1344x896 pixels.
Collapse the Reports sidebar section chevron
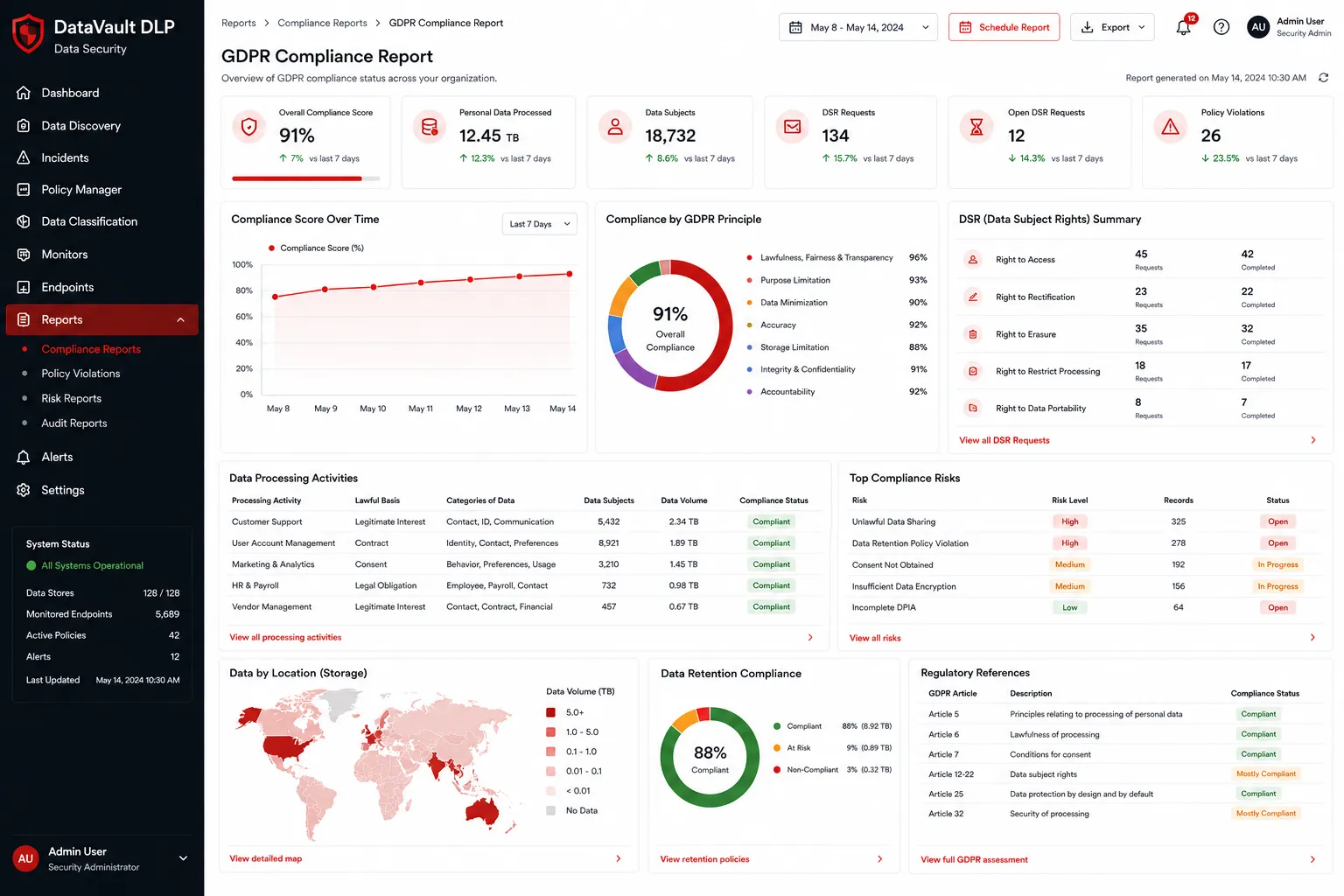point(181,320)
